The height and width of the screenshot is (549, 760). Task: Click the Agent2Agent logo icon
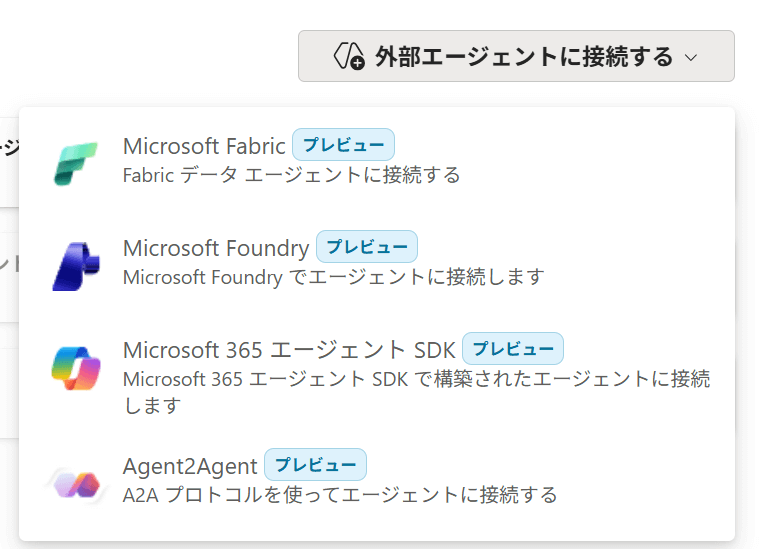coord(76,484)
